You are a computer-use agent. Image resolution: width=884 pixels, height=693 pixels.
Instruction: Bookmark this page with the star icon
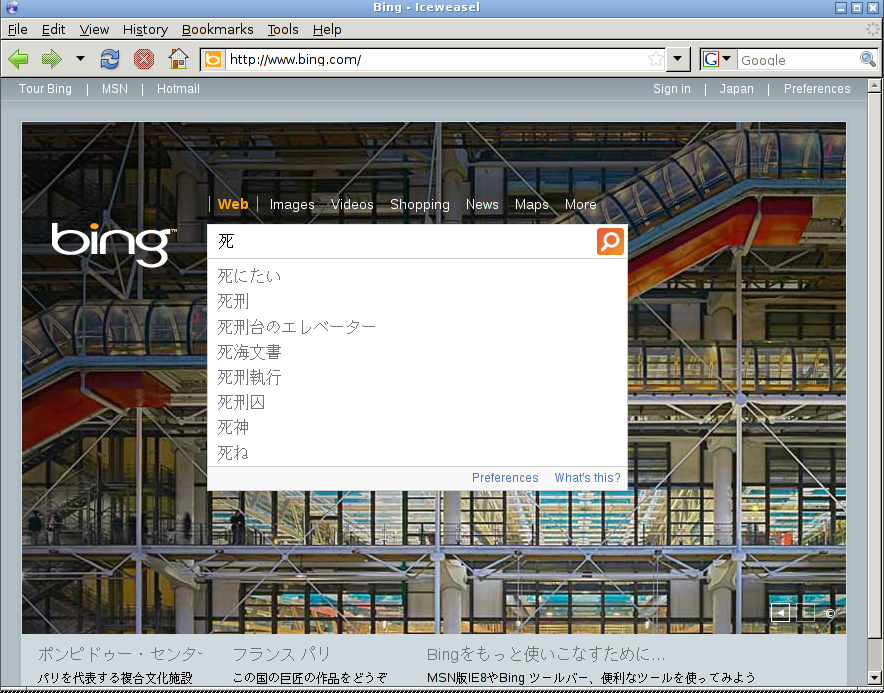[x=656, y=59]
